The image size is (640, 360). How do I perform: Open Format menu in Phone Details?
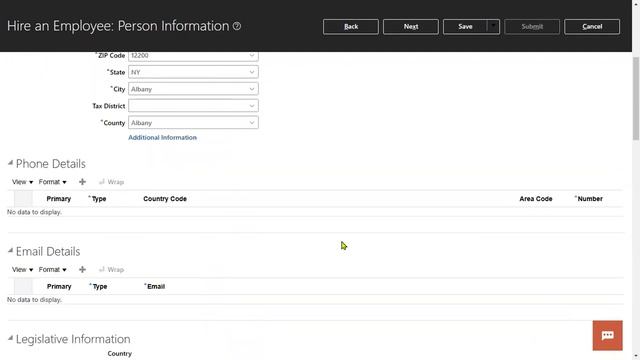(x=53, y=182)
